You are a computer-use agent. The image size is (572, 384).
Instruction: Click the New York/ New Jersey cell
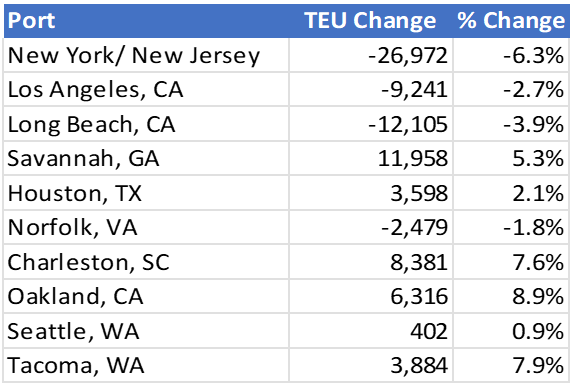146,55
